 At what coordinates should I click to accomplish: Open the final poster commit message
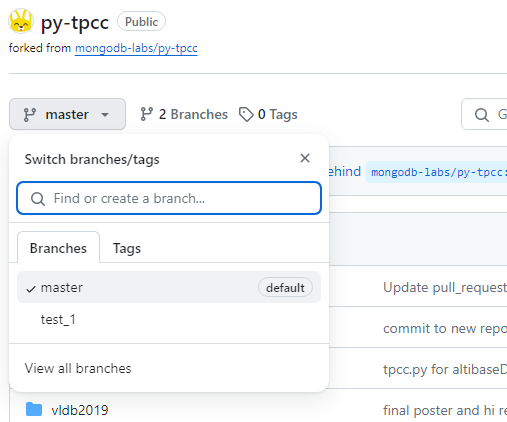(445, 410)
